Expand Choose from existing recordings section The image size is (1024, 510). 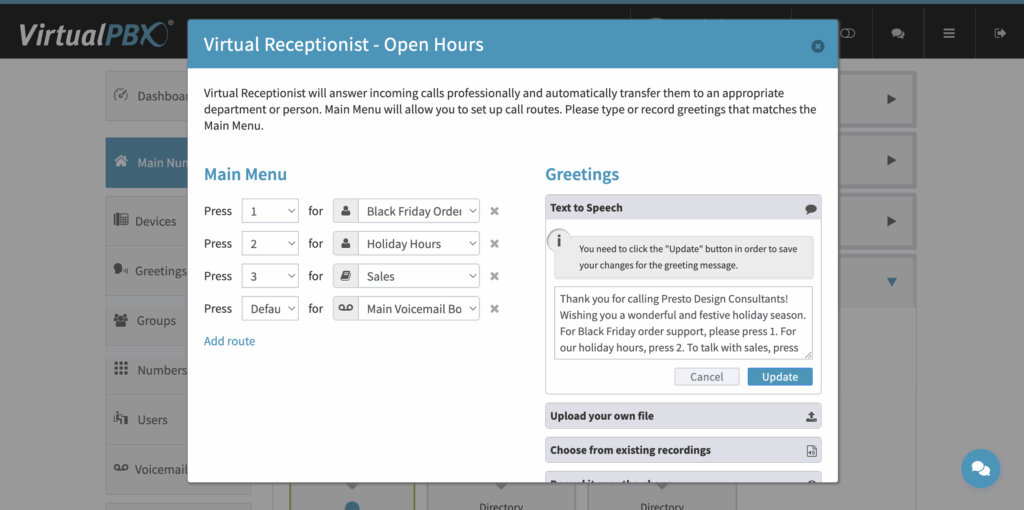tap(683, 450)
